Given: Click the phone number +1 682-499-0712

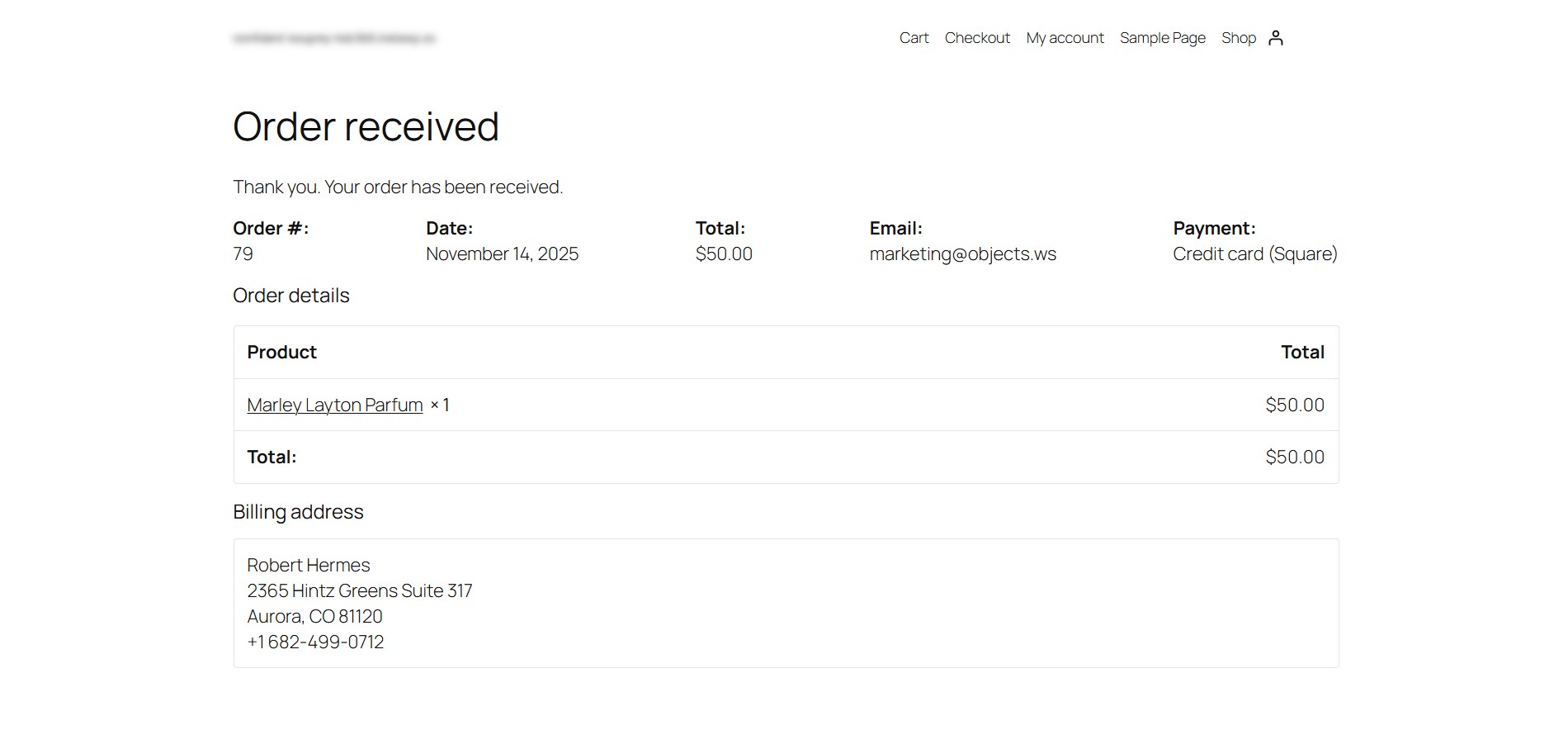Looking at the screenshot, I should 315,642.
